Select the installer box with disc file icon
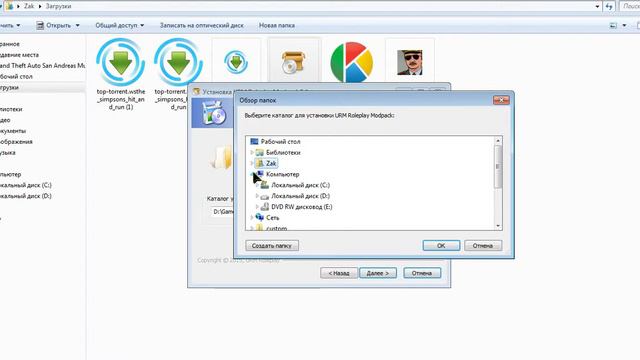The width and height of the screenshot is (640, 360). (293, 62)
